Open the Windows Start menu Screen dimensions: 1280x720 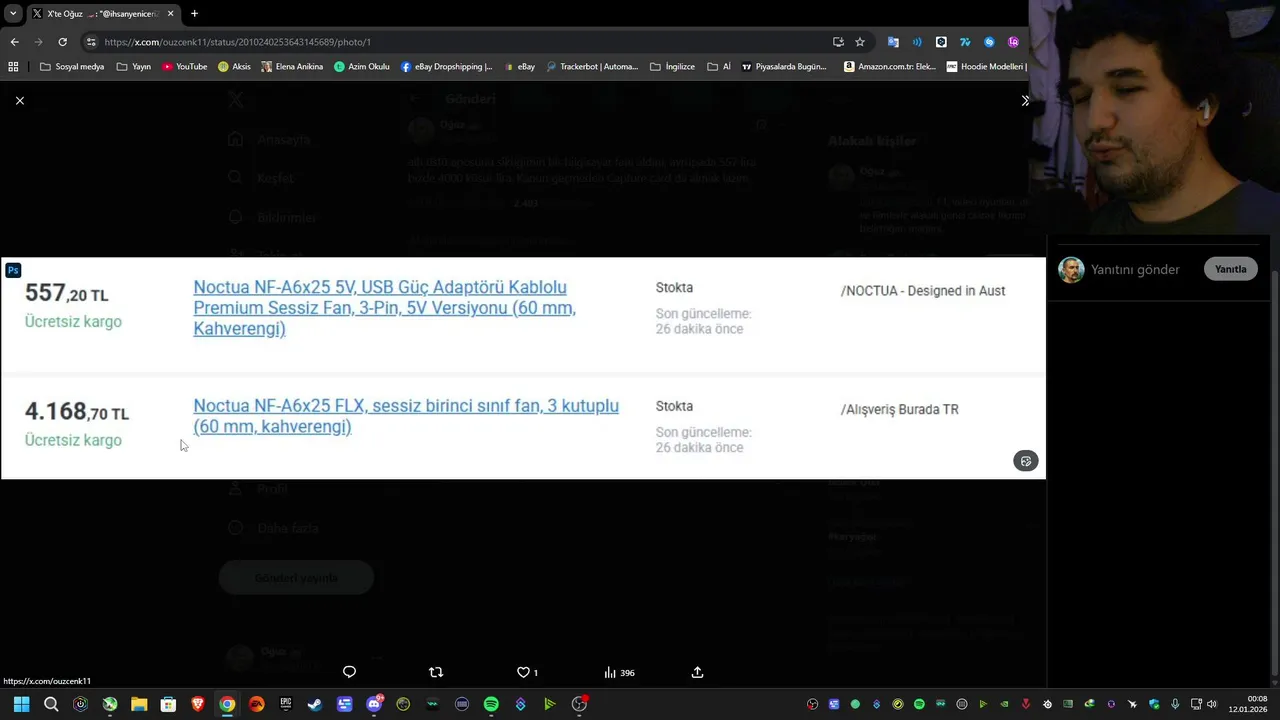[21, 704]
